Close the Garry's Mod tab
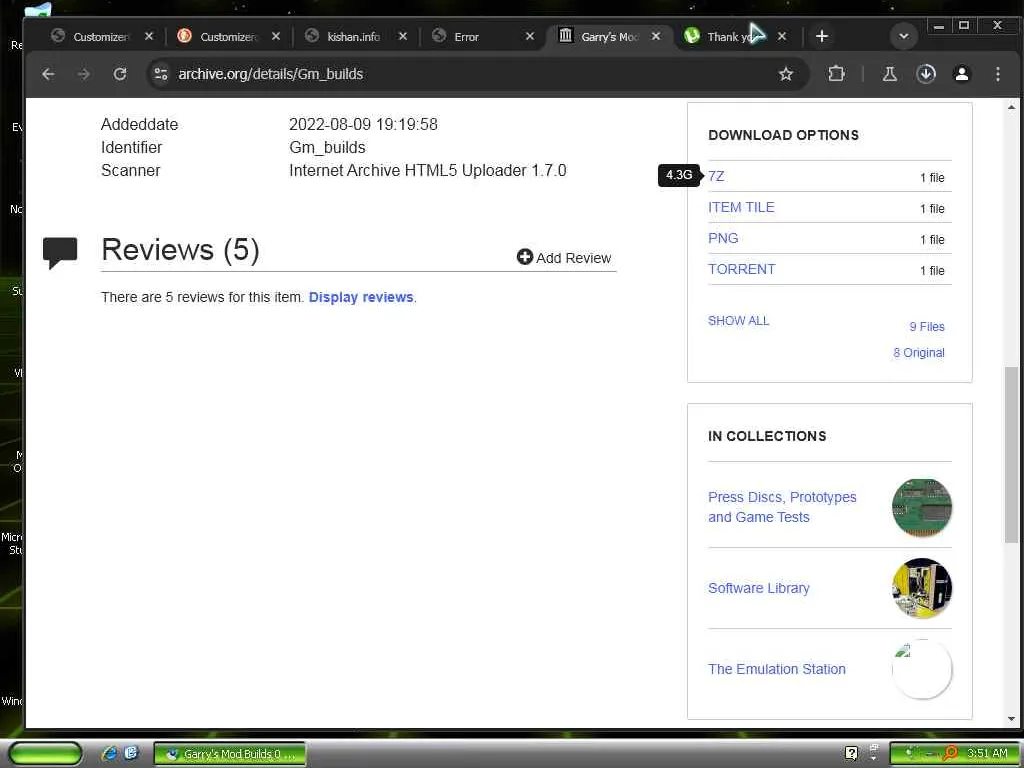The image size is (1024, 768). point(656,37)
